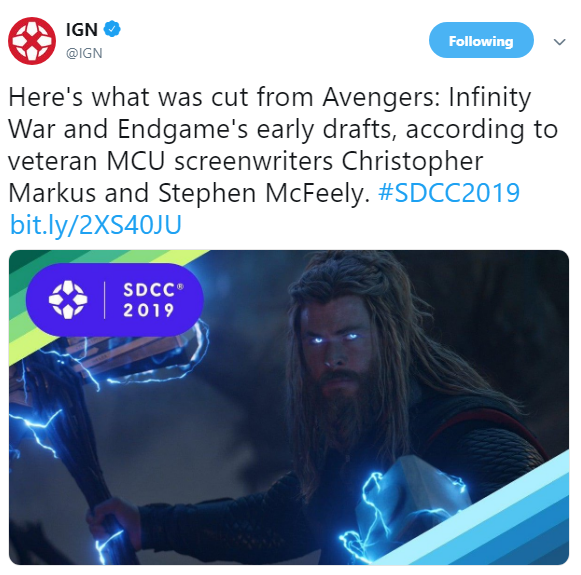
Task: Expand the tweet options chevron menu
Action: (x=559, y=42)
